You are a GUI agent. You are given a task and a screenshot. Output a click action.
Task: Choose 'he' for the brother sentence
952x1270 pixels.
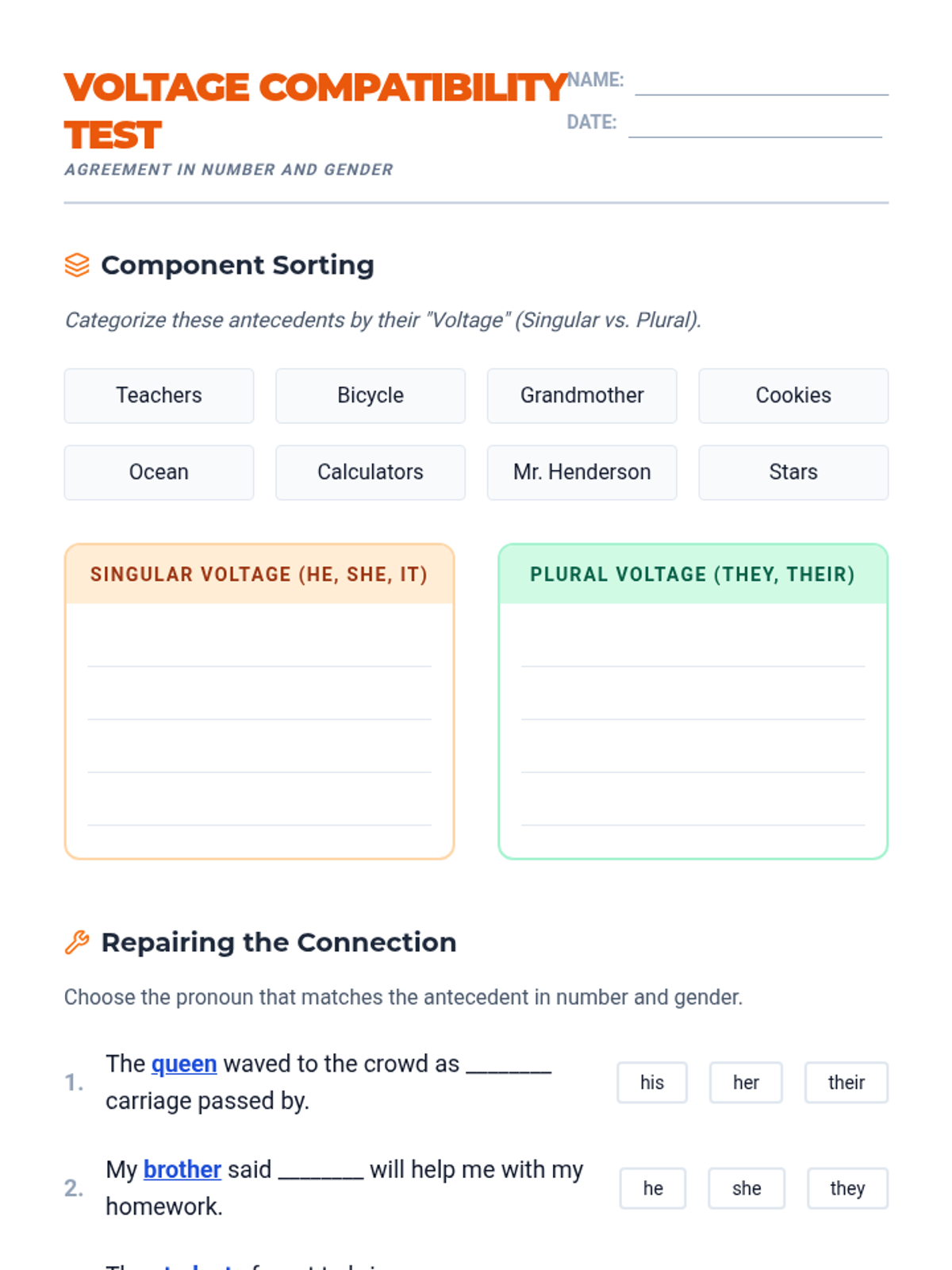(x=653, y=1188)
